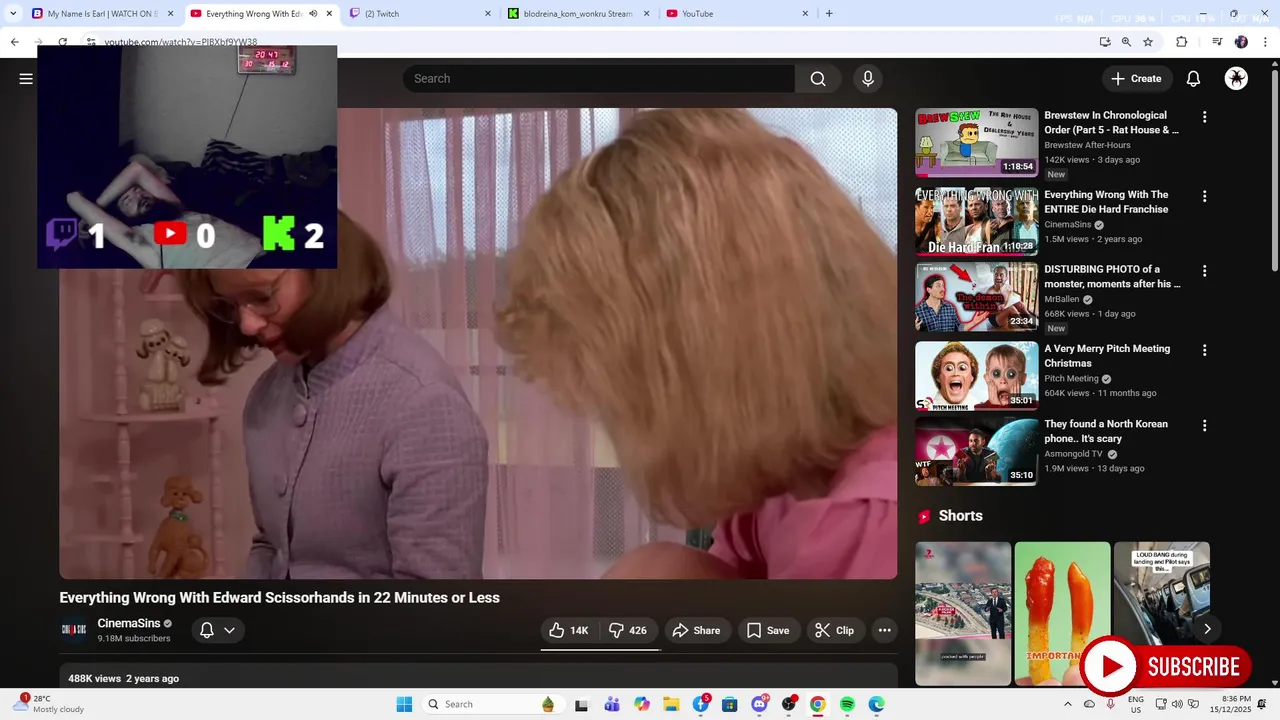Open They found a North Korean phone title
1280x720 pixels.
(1106, 431)
